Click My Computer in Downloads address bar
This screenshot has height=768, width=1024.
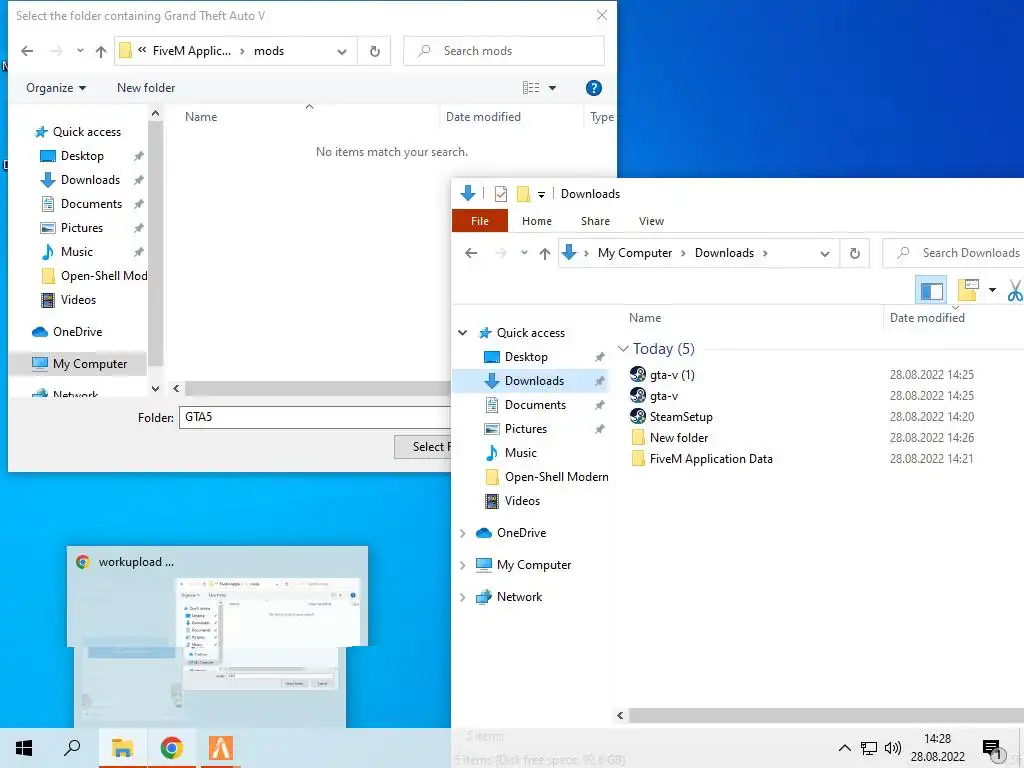(635, 253)
